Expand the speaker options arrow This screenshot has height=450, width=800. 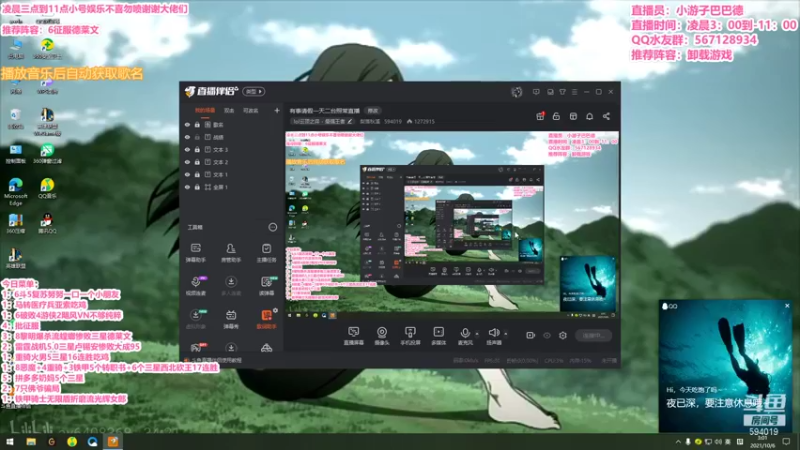pyautogui.click(x=506, y=334)
